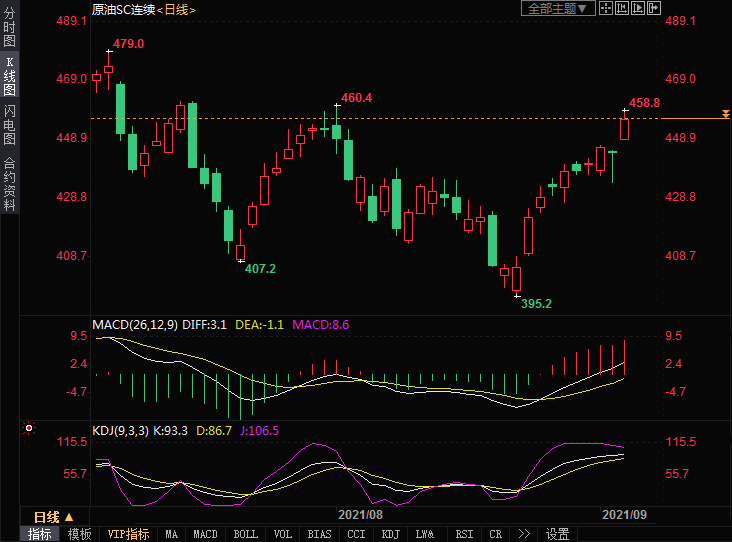Click the orange double-arrow price marker
The width and height of the screenshot is (732, 542).
click(x=725, y=116)
